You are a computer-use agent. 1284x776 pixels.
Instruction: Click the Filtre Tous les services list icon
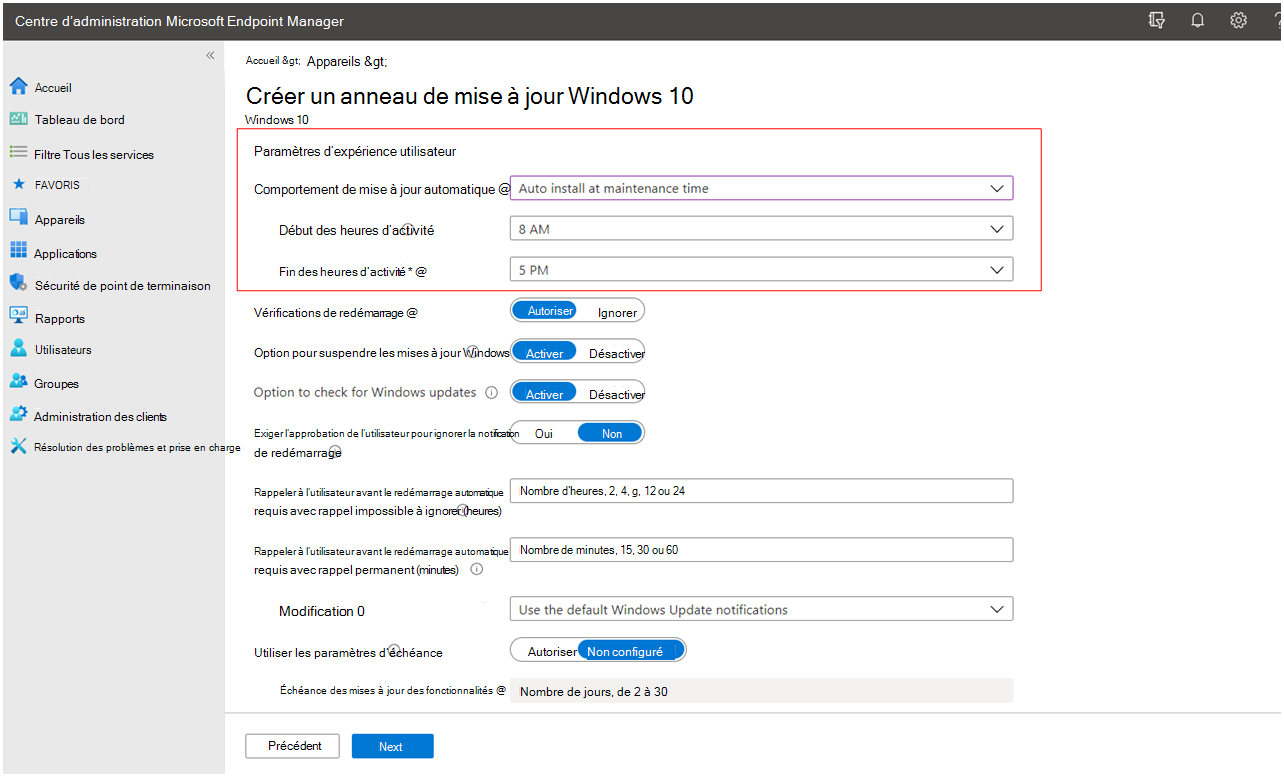[x=18, y=153]
